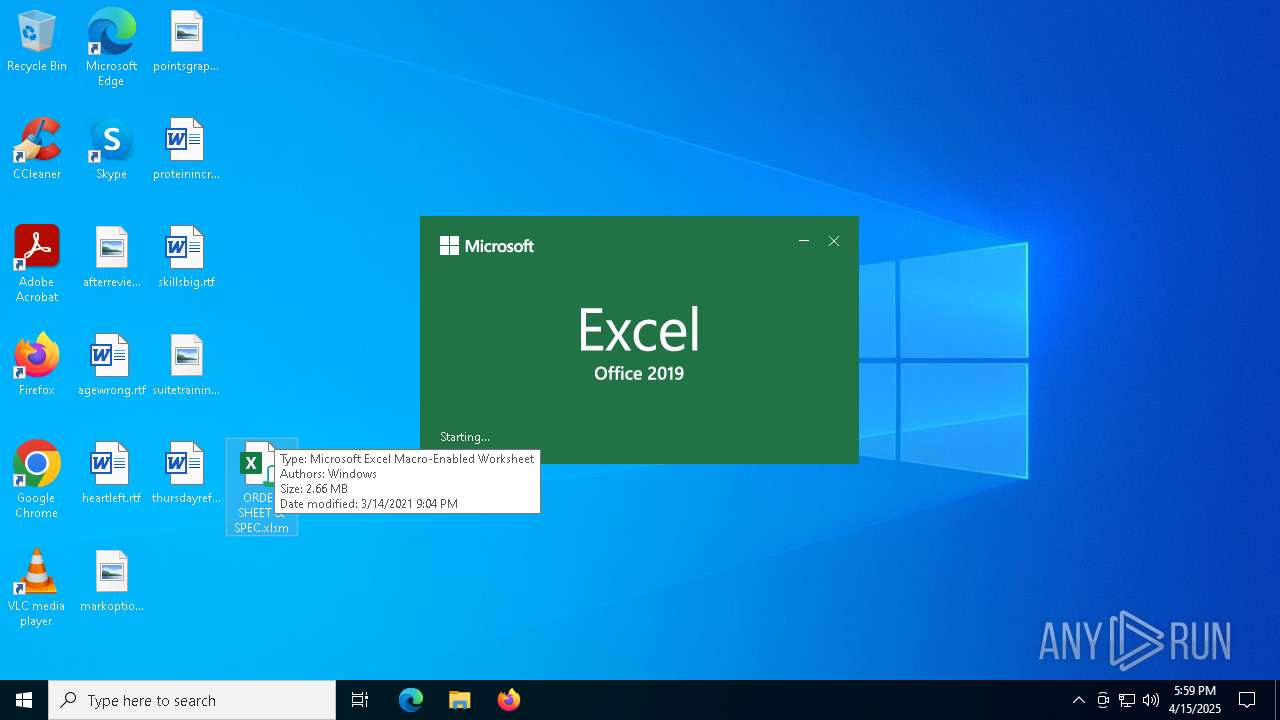
Task: Open the CCleaner desktop shortcut
Action: coord(37,150)
